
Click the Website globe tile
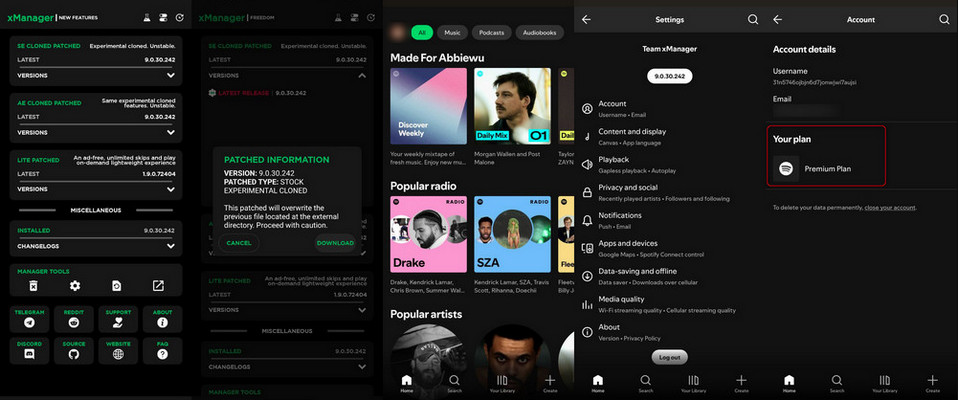coord(118,349)
